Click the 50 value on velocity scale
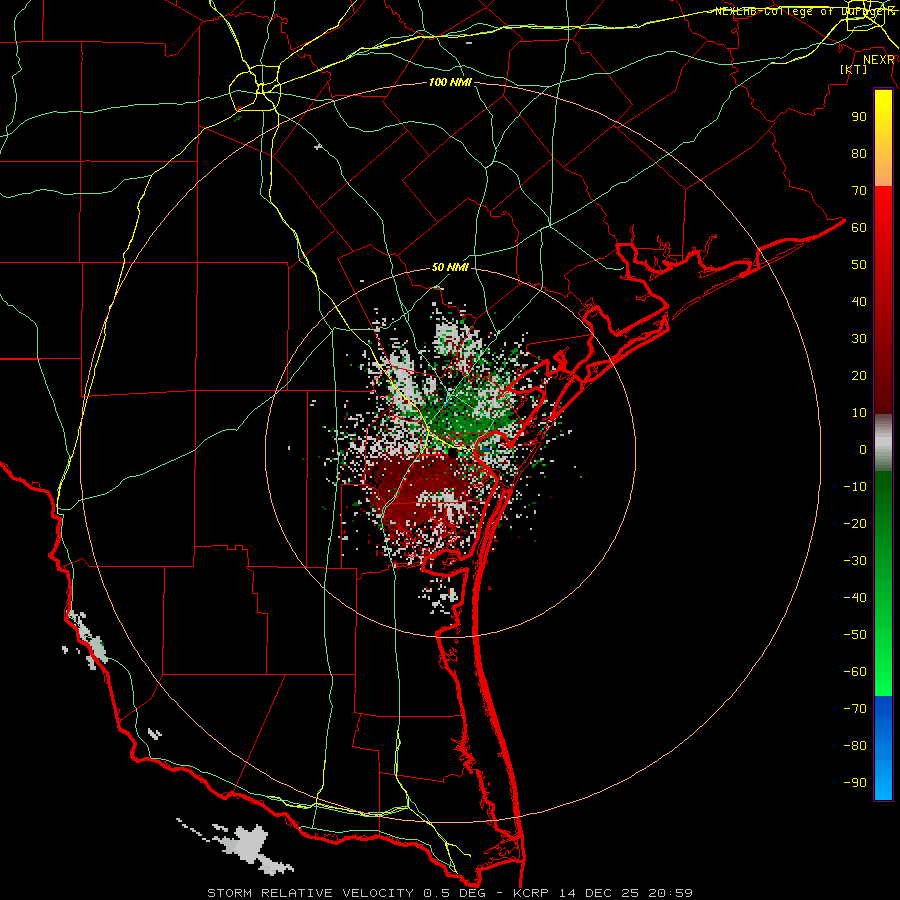900x900 pixels. point(859,265)
